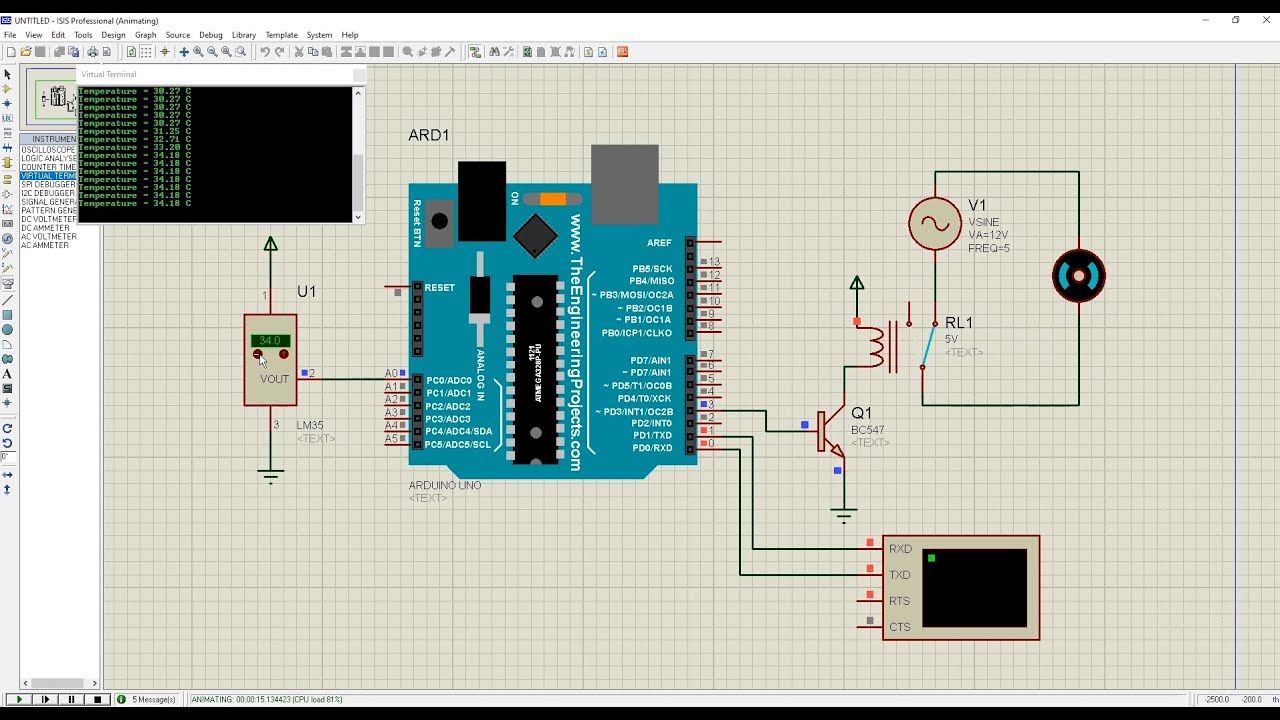1280x720 pixels.
Task: Click the Rotate Anti-Clockwise icon
Action: (x=7, y=443)
